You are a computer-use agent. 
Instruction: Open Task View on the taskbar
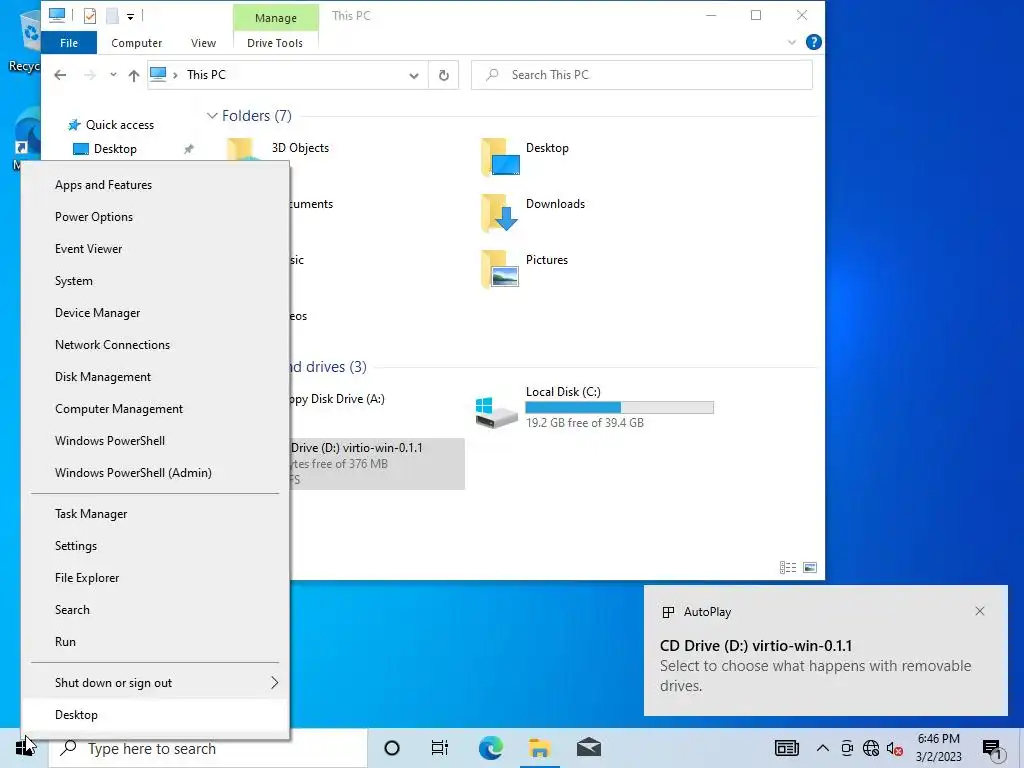click(x=440, y=748)
